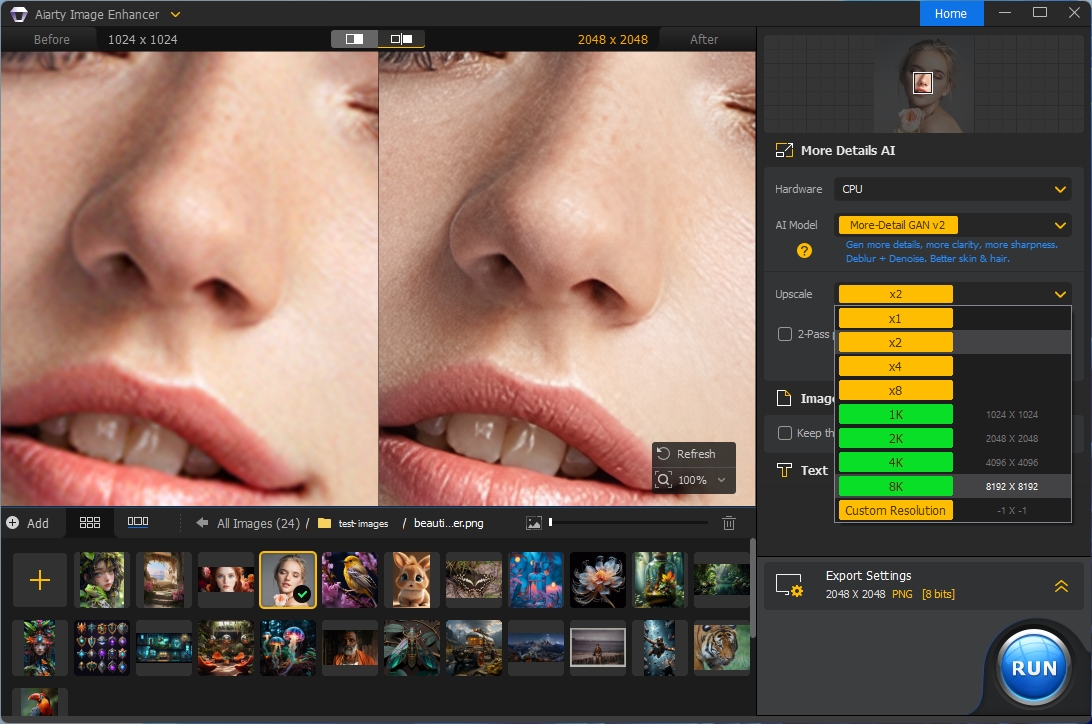Image resolution: width=1092 pixels, height=724 pixels.
Task: Click the back arrow before All Images
Action: click(x=202, y=523)
